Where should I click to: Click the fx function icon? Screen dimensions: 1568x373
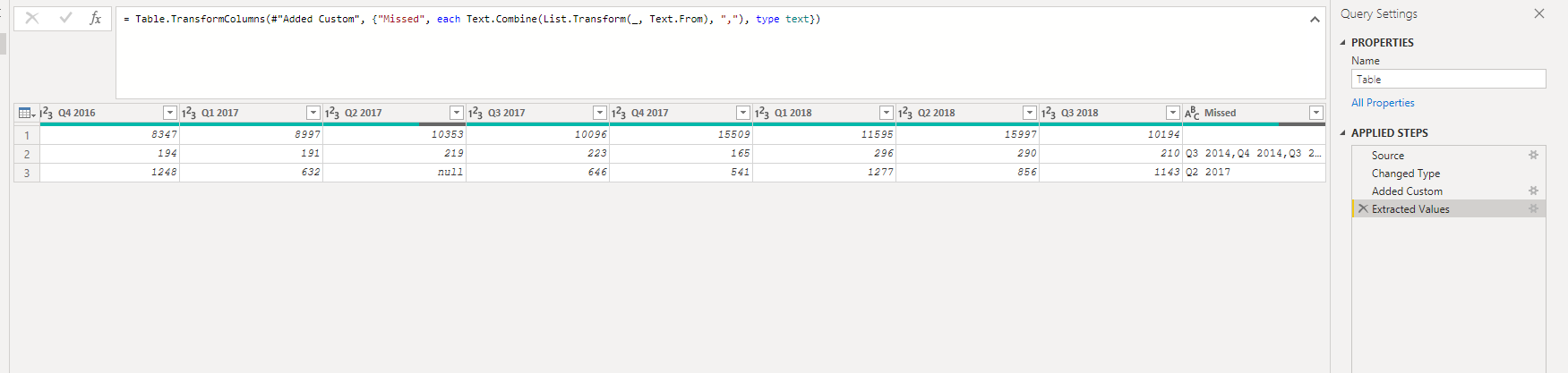[95, 18]
